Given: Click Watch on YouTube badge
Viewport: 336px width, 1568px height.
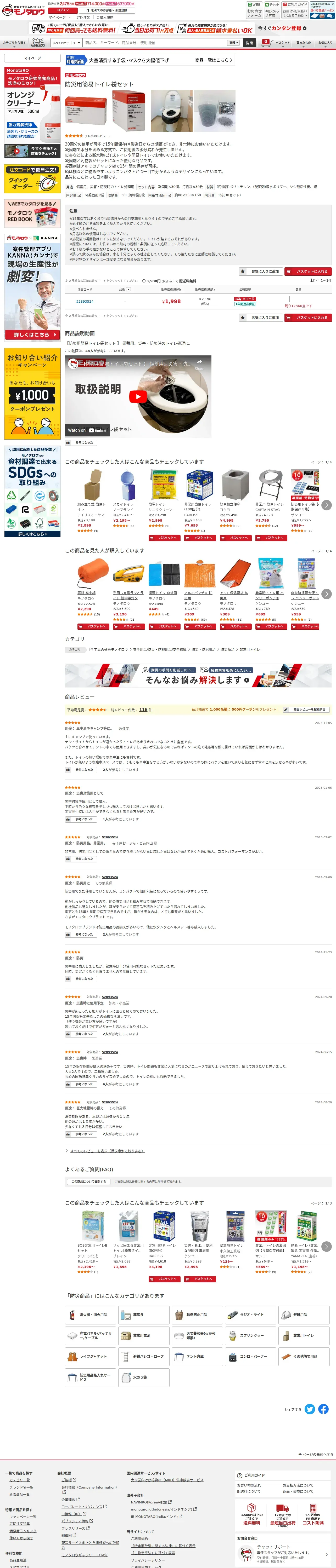Looking at the screenshot, I should click(87, 430).
